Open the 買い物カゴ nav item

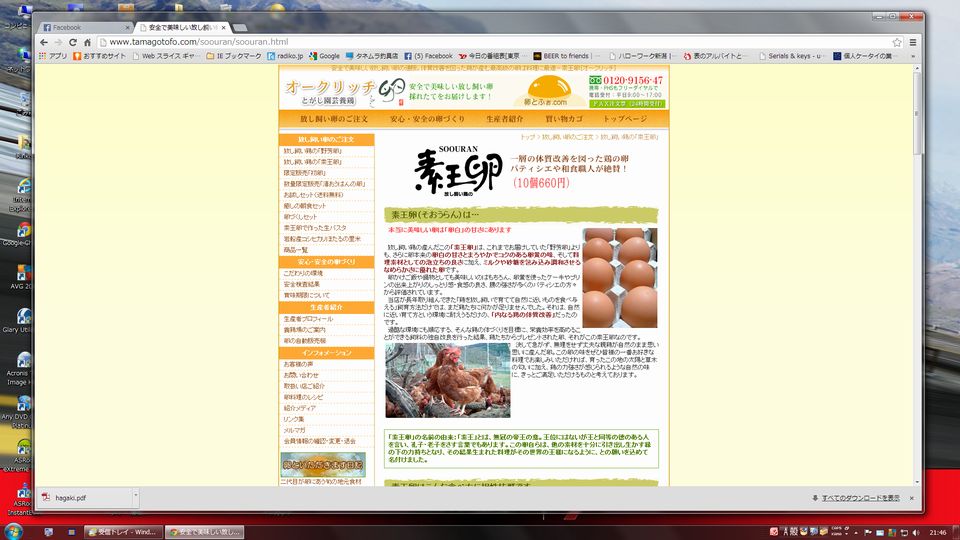click(x=564, y=119)
